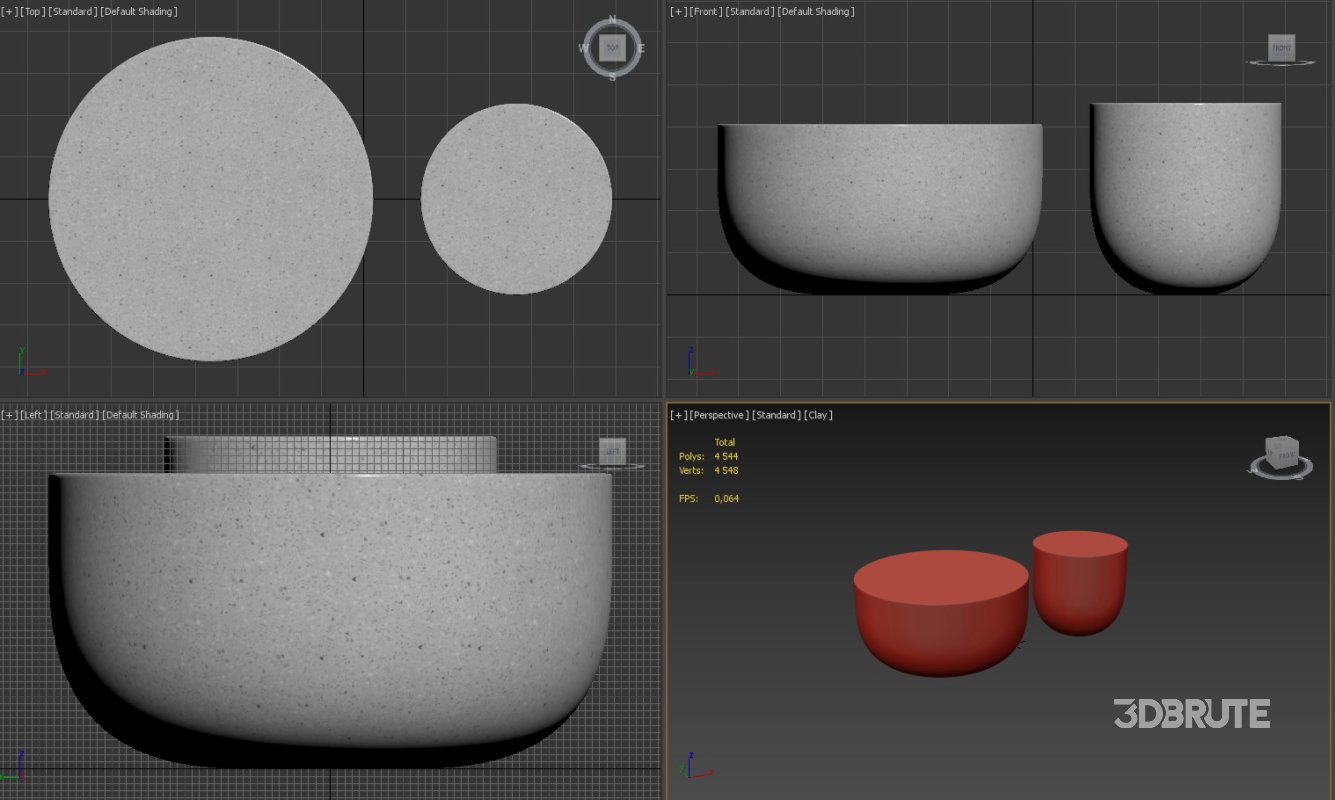Open the [+] menu in the Top viewport
The height and width of the screenshot is (800, 1335).
click(x=9, y=12)
